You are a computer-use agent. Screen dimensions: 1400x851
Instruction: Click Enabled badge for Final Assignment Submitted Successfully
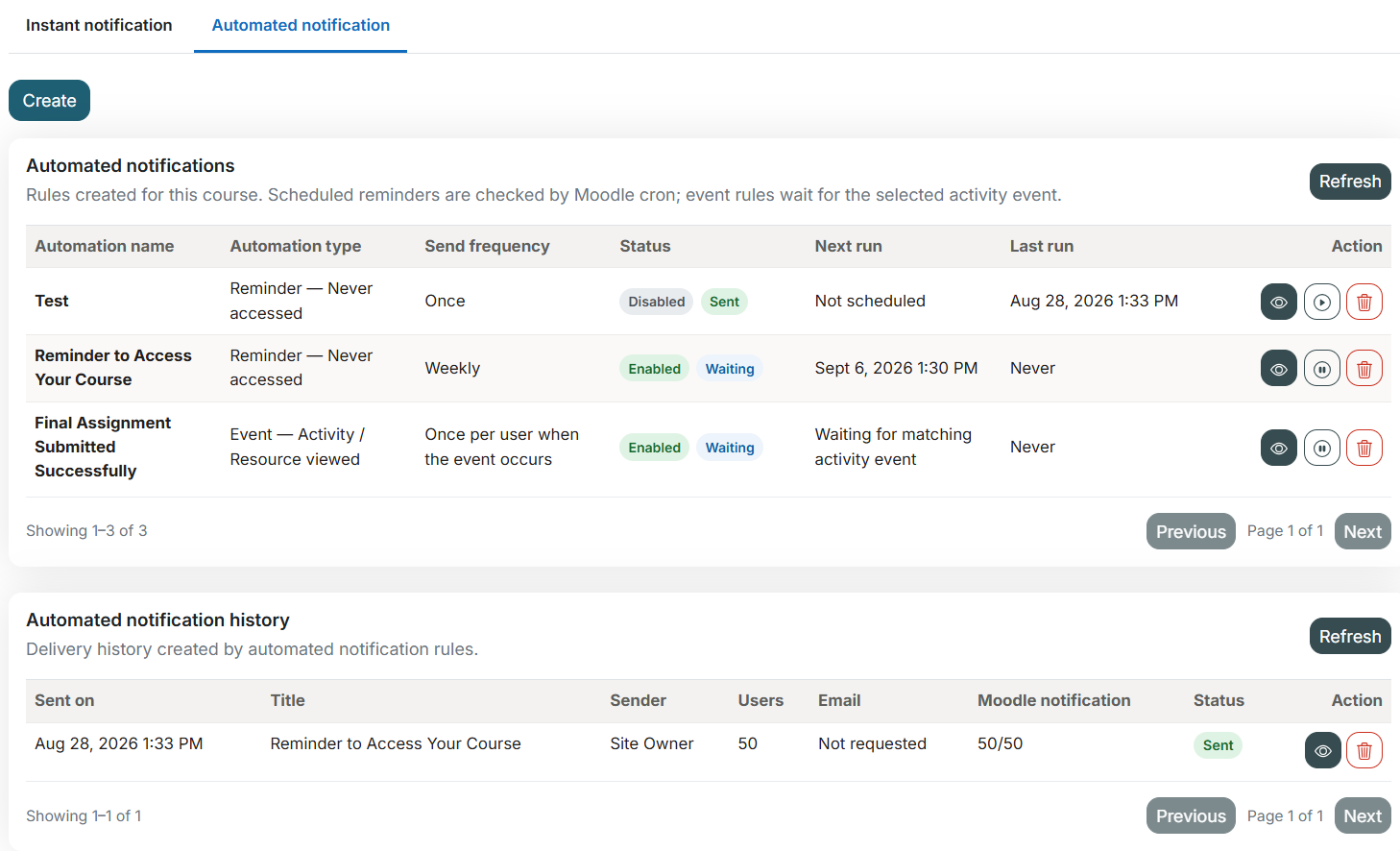654,448
